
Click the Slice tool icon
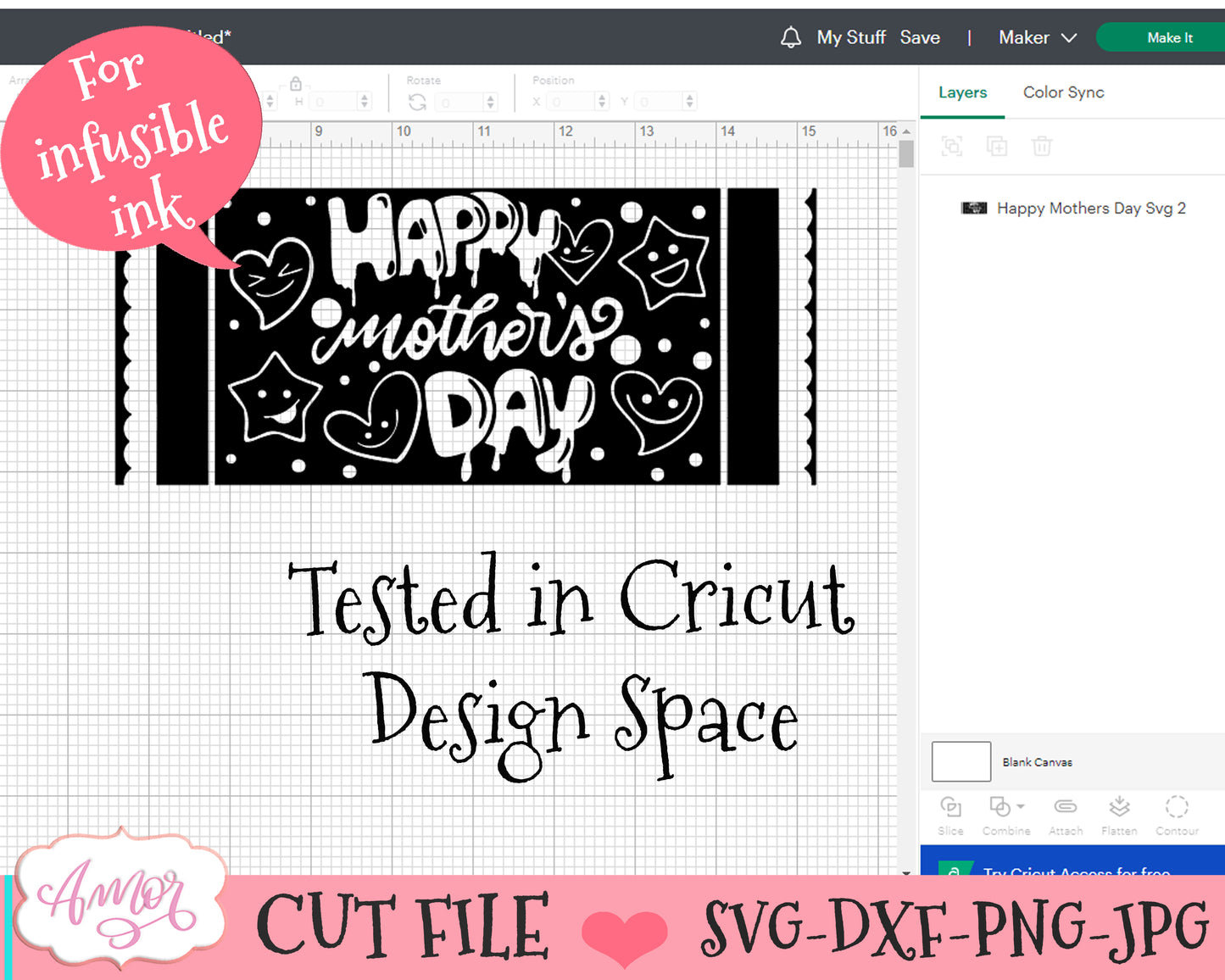[950, 807]
